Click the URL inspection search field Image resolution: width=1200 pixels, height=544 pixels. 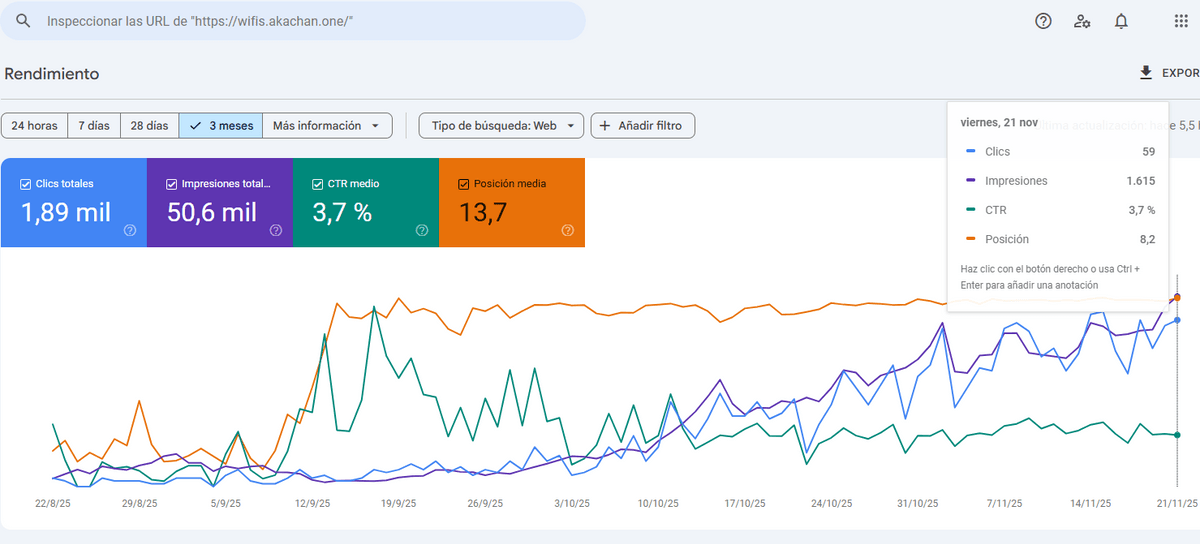click(x=300, y=21)
